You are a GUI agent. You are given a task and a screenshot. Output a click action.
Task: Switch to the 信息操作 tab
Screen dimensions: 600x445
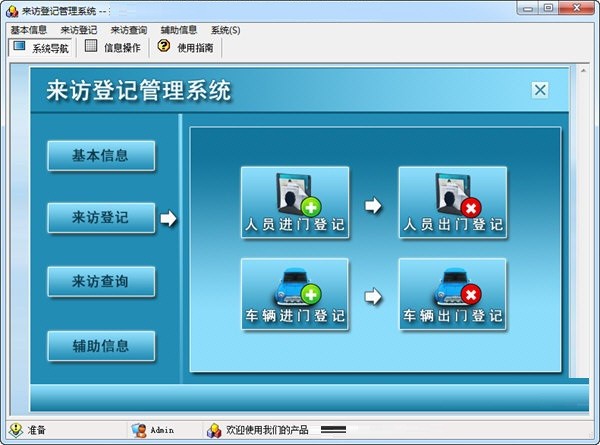click(x=113, y=47)
